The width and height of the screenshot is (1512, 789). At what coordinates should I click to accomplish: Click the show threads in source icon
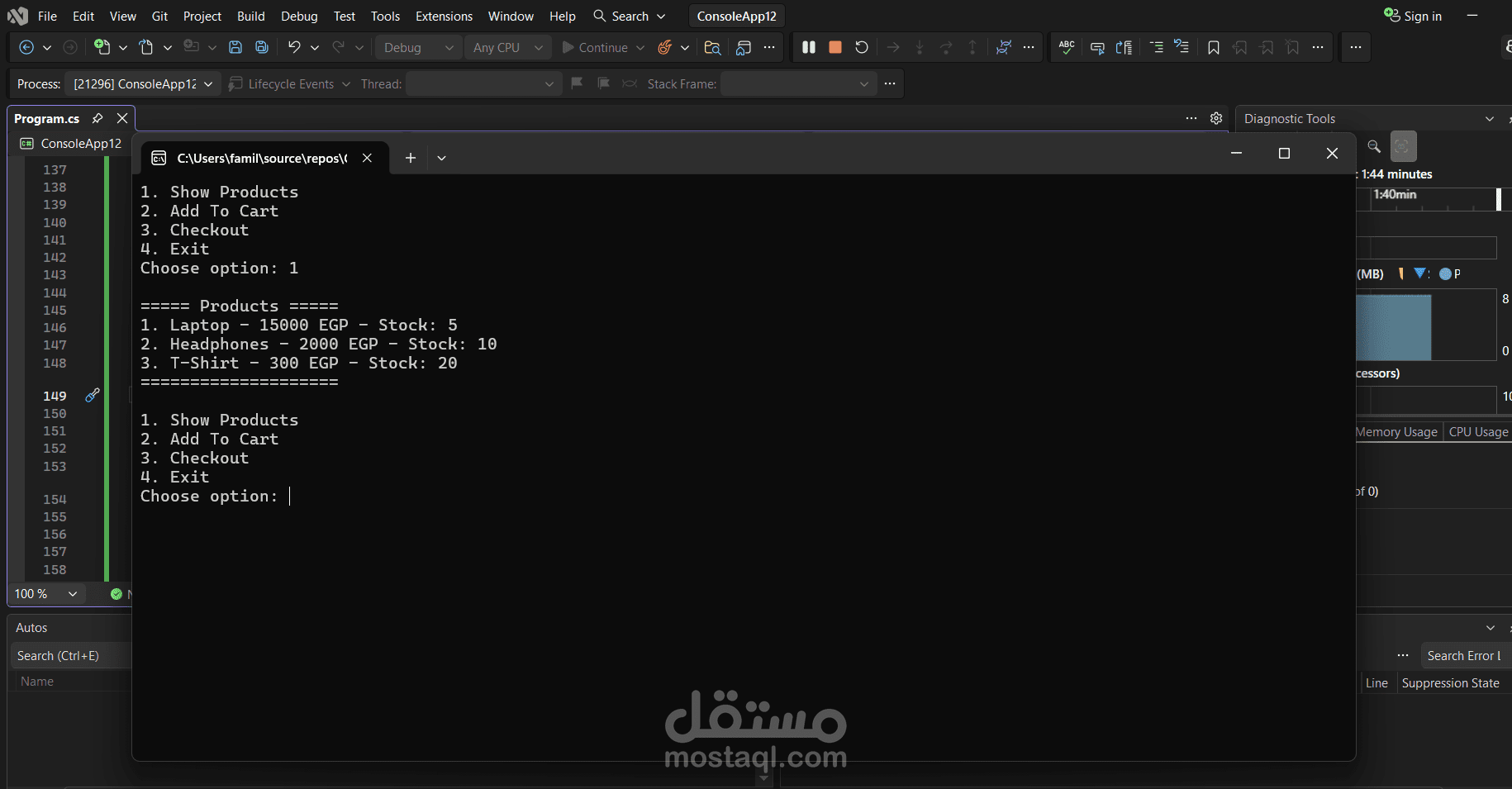point(1003,48)
